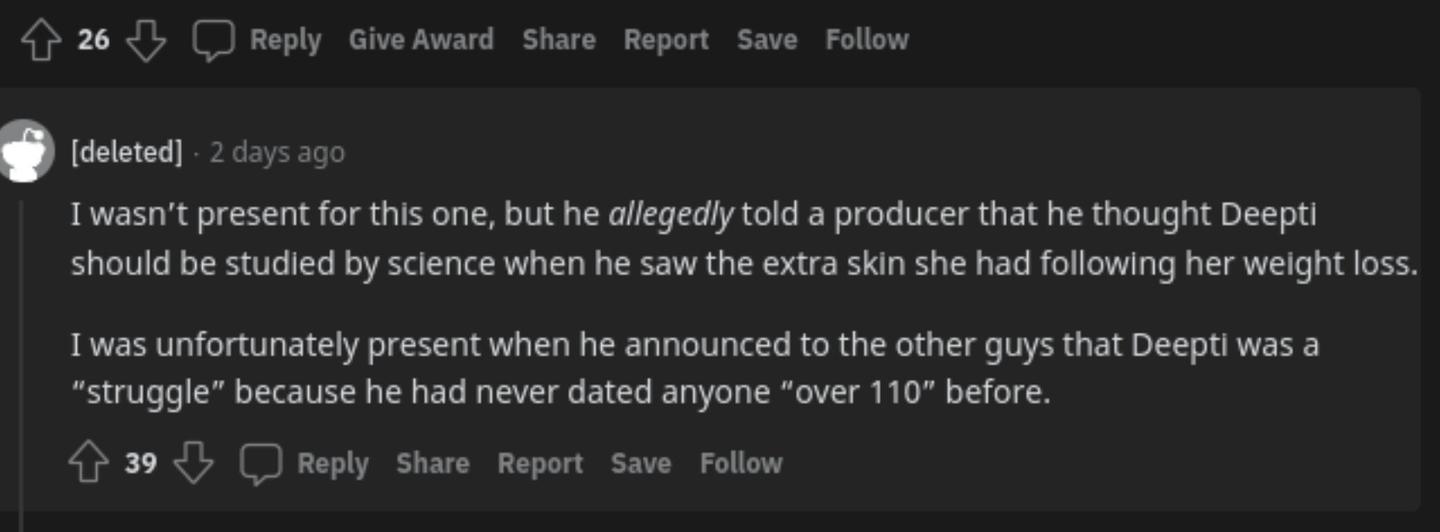Click Reply text under the deleted user's comment
The height and width of the screenshot is (532, 1440).
[333, 463]
